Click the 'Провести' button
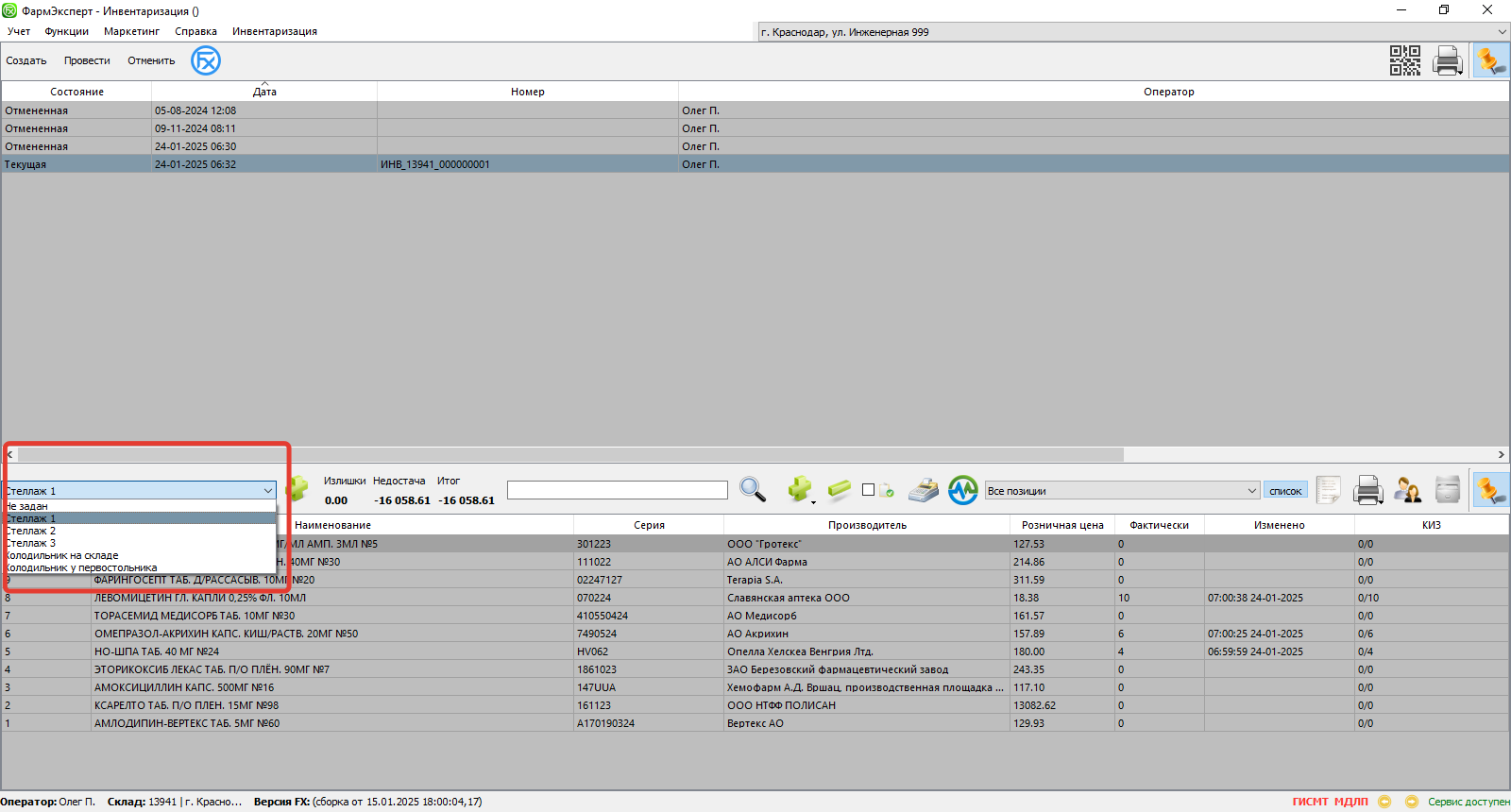This screenshot has width=1511, height=812. pos(87,60)
